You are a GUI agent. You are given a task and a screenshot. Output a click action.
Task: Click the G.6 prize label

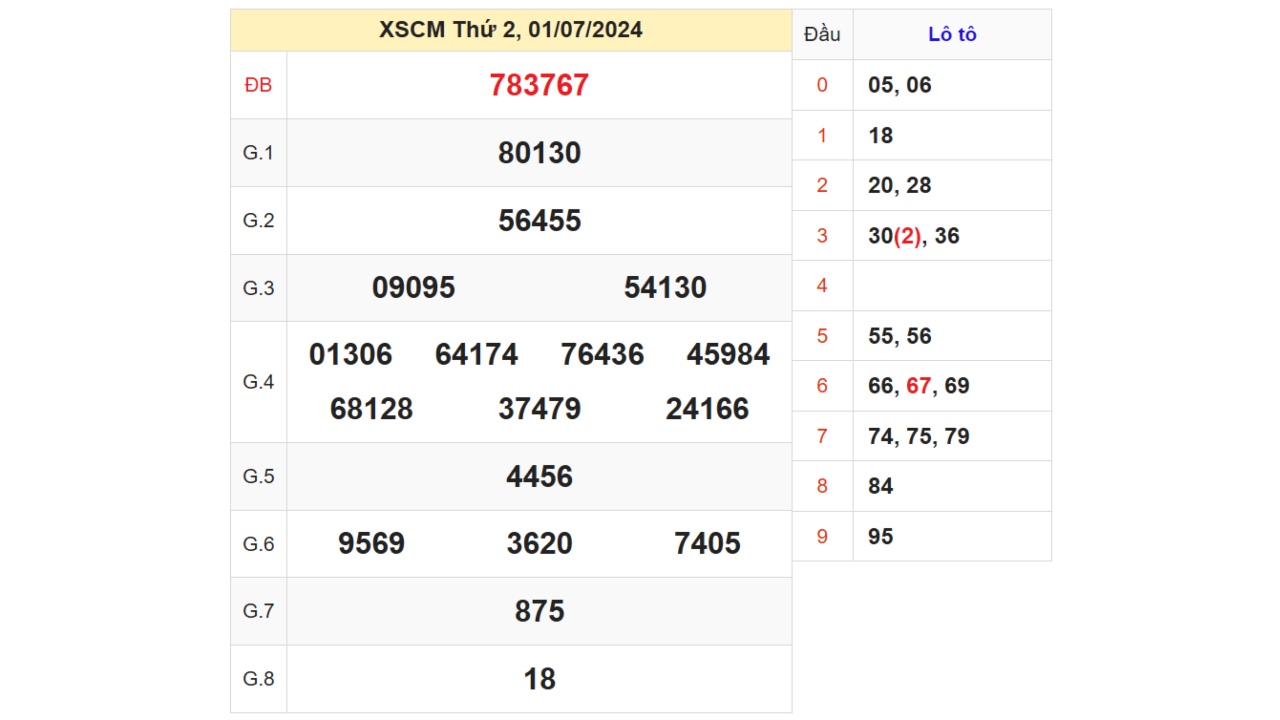[x=258, y=544]
